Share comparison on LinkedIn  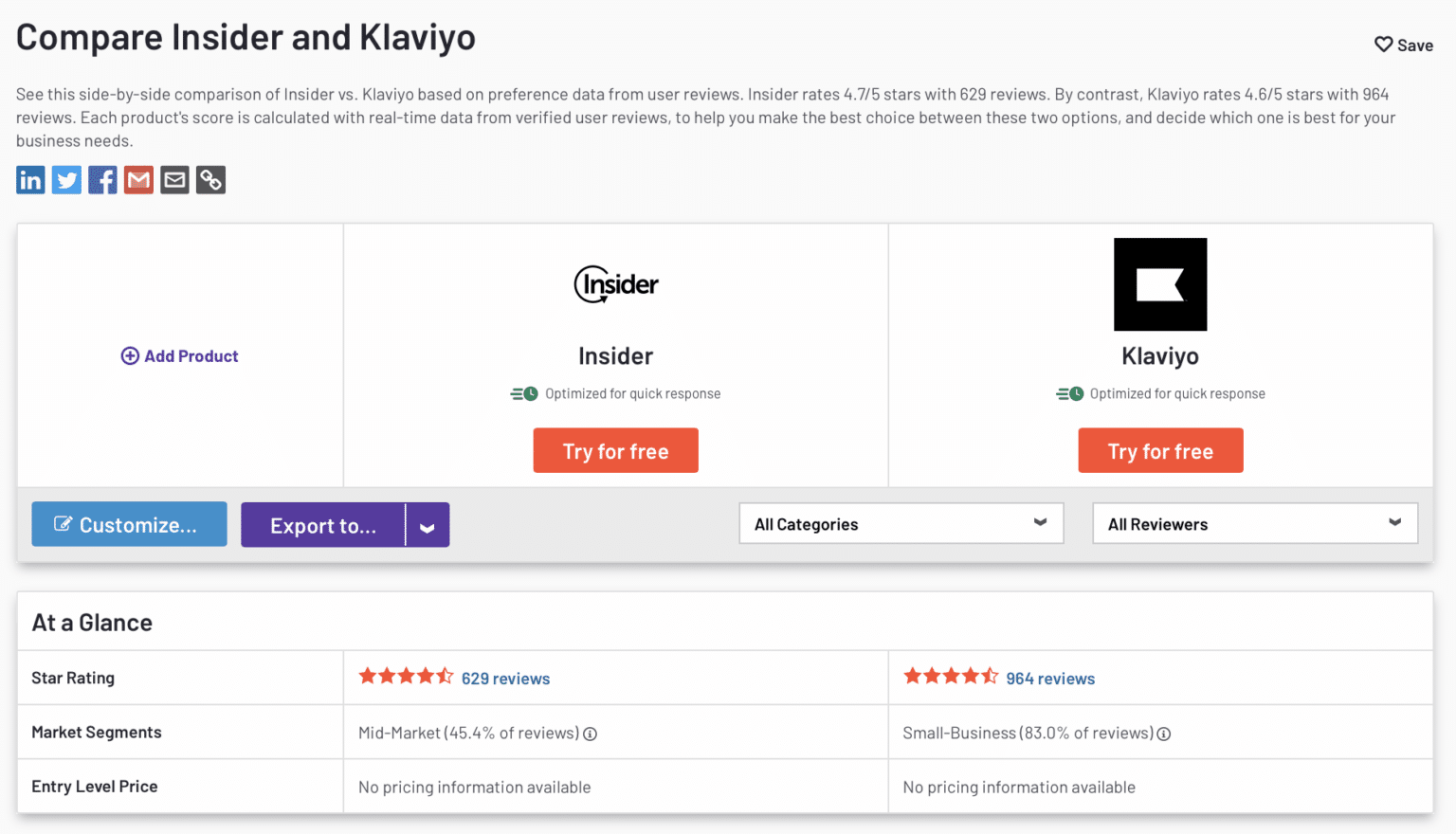[x=30, y=179]
